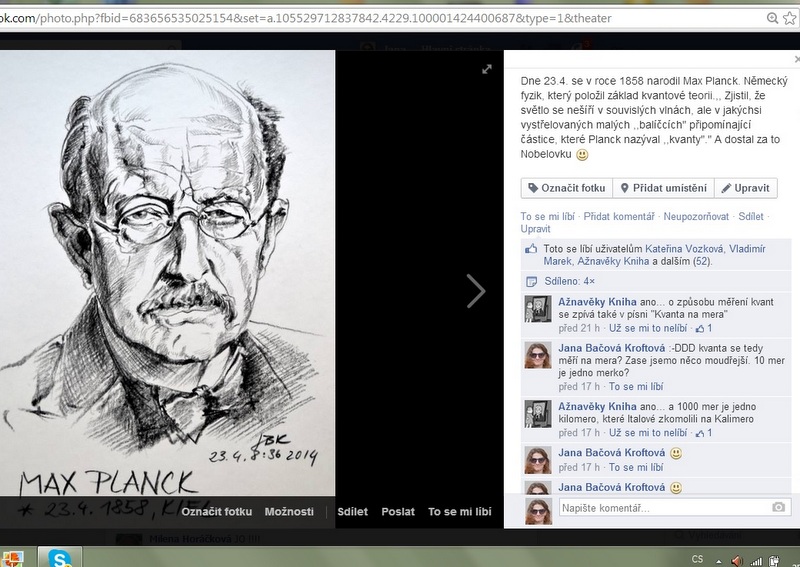Click the Max Planck portrait drawing

(167, 273)
